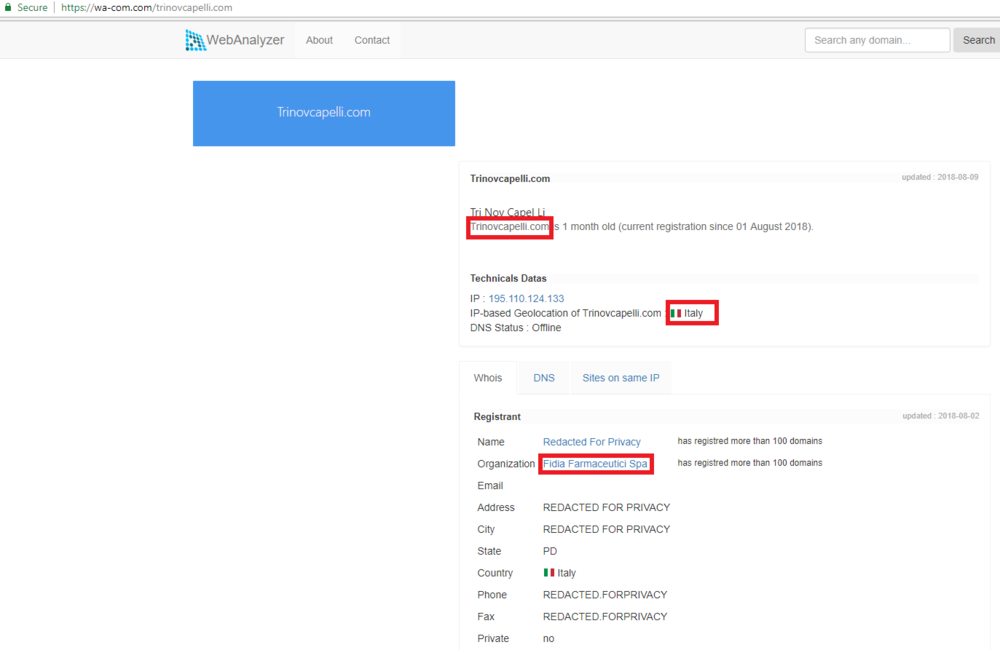This screenshot has width=1000, height=650.
Task: Click the secure padlock icon in address bar
Action: (x=8, y=7)
